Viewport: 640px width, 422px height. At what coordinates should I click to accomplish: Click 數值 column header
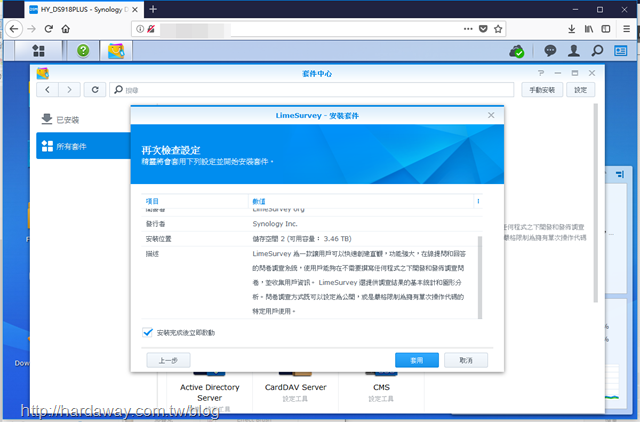[361, 201]
